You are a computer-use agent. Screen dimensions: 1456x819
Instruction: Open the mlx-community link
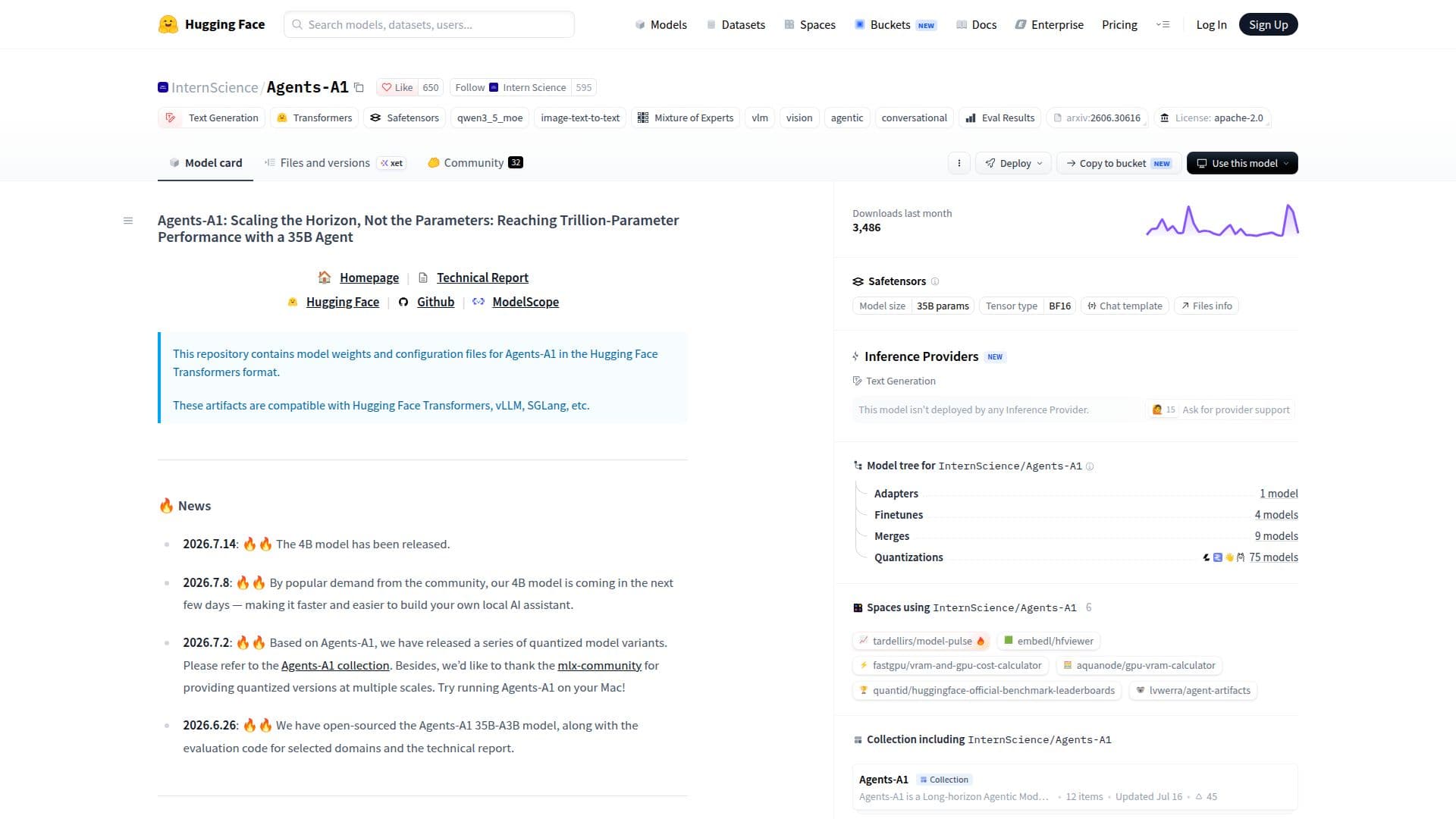[x=599, y=665]
